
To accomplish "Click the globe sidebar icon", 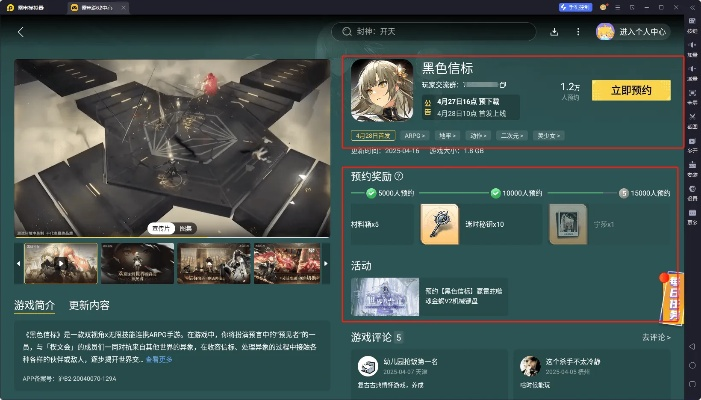I will [692, 191].
